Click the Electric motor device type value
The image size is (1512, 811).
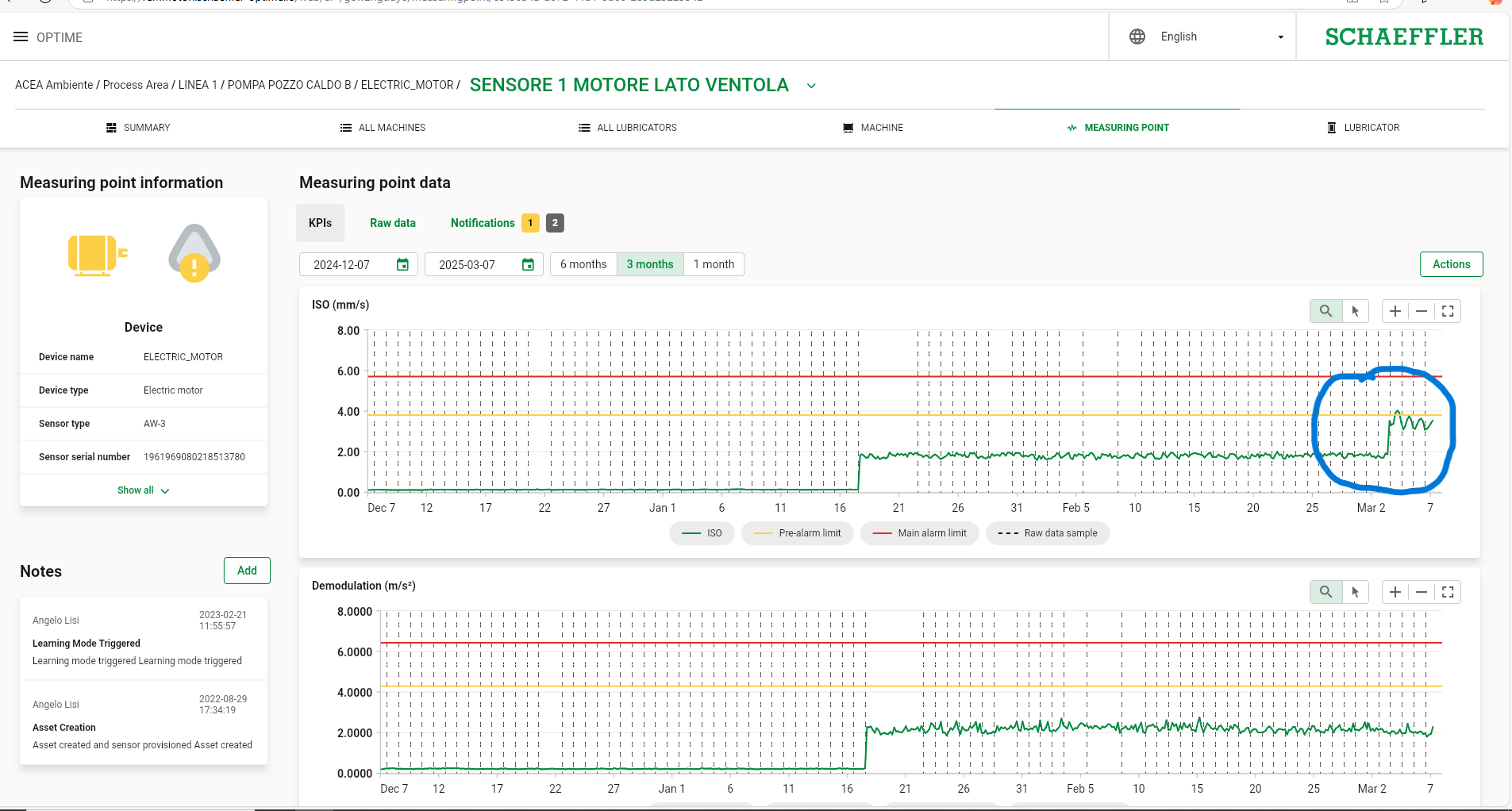click(173, 390)
